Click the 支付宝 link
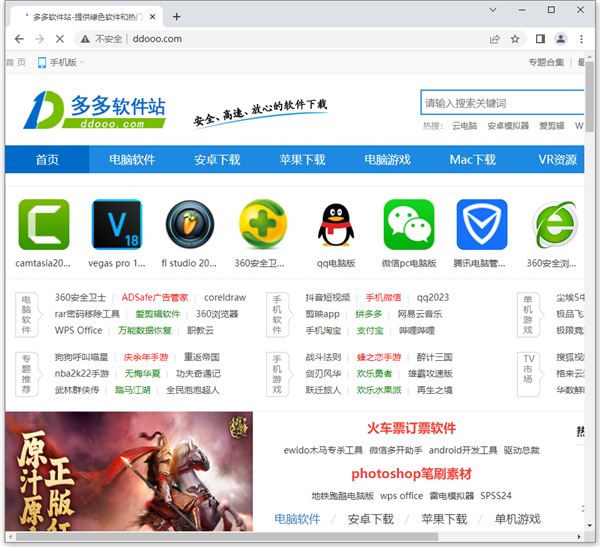Screen dimensions: 600x547 (x=370, y=330)
